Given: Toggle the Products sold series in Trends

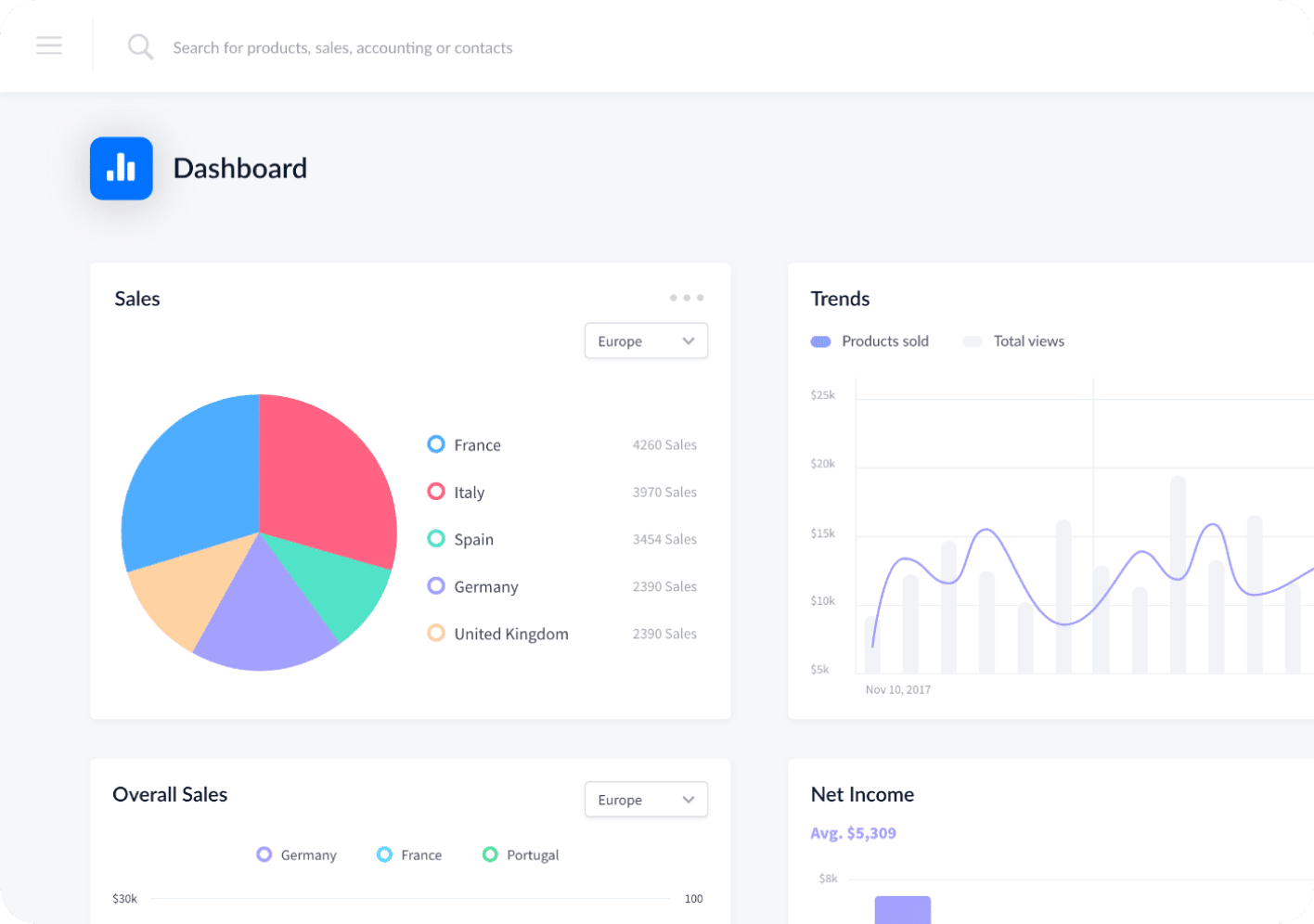Looking at the screenshot, I should [x=820, y=341].
